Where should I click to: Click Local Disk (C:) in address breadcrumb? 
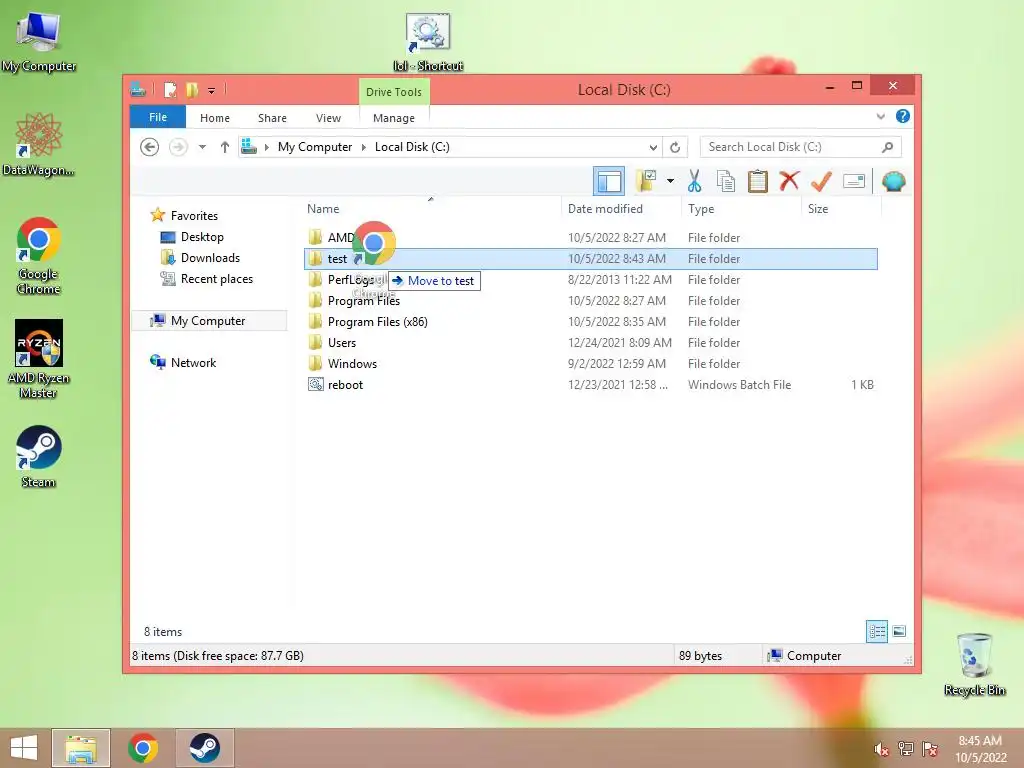[412, 147]
